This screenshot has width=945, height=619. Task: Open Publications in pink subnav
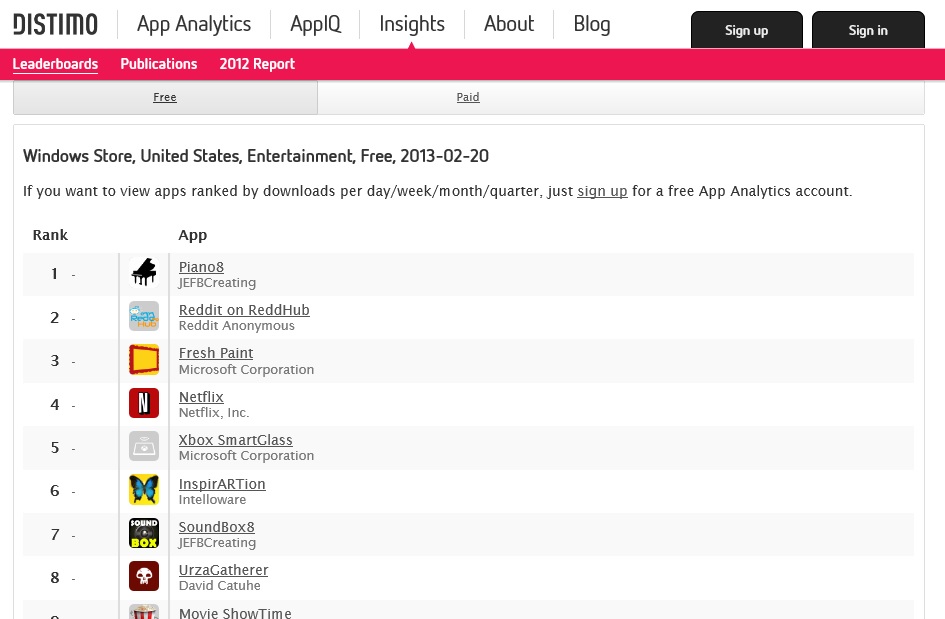point(159,64)
